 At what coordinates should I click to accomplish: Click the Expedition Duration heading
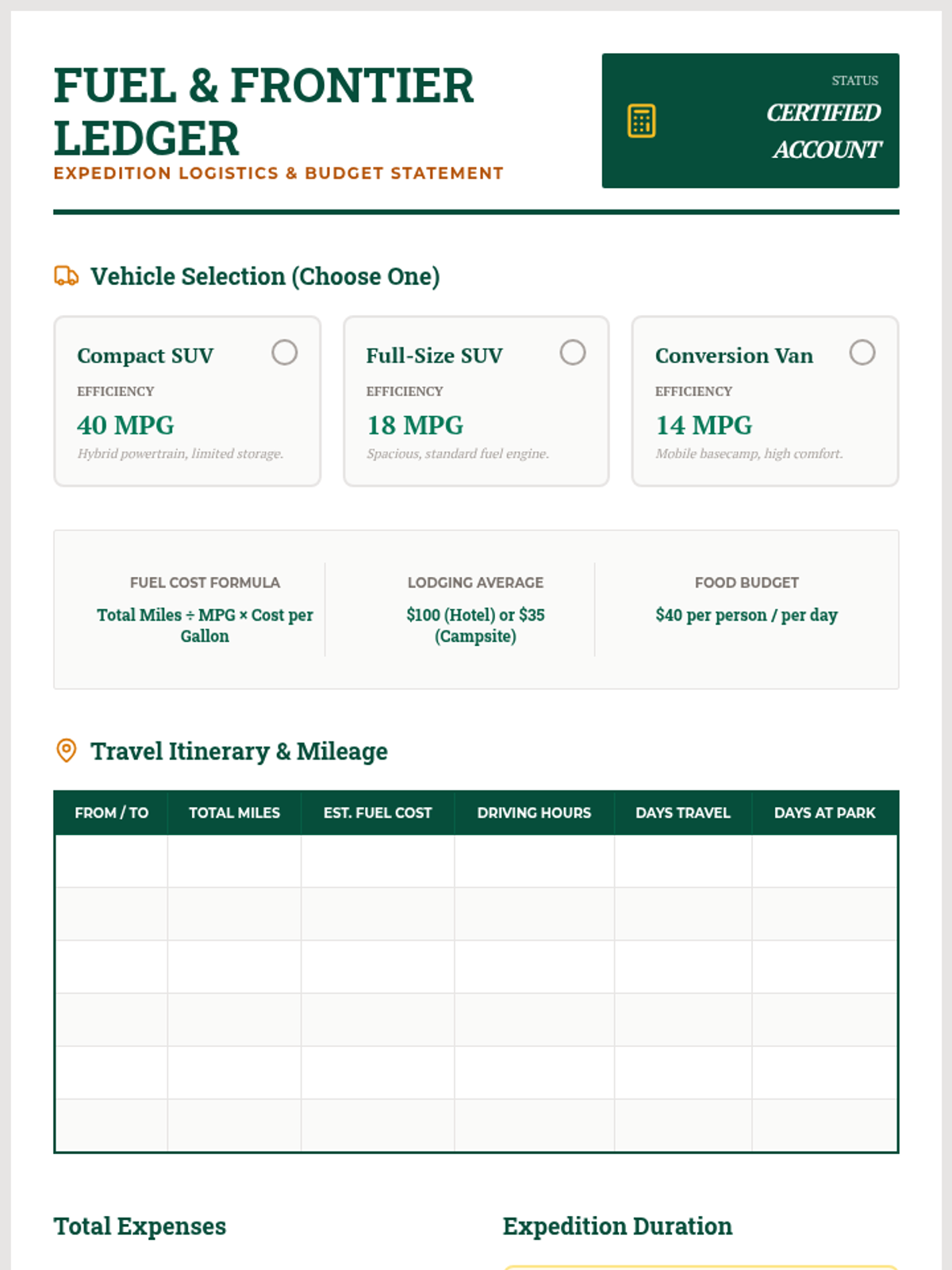pyautogui.click(x=617, y=1226)
